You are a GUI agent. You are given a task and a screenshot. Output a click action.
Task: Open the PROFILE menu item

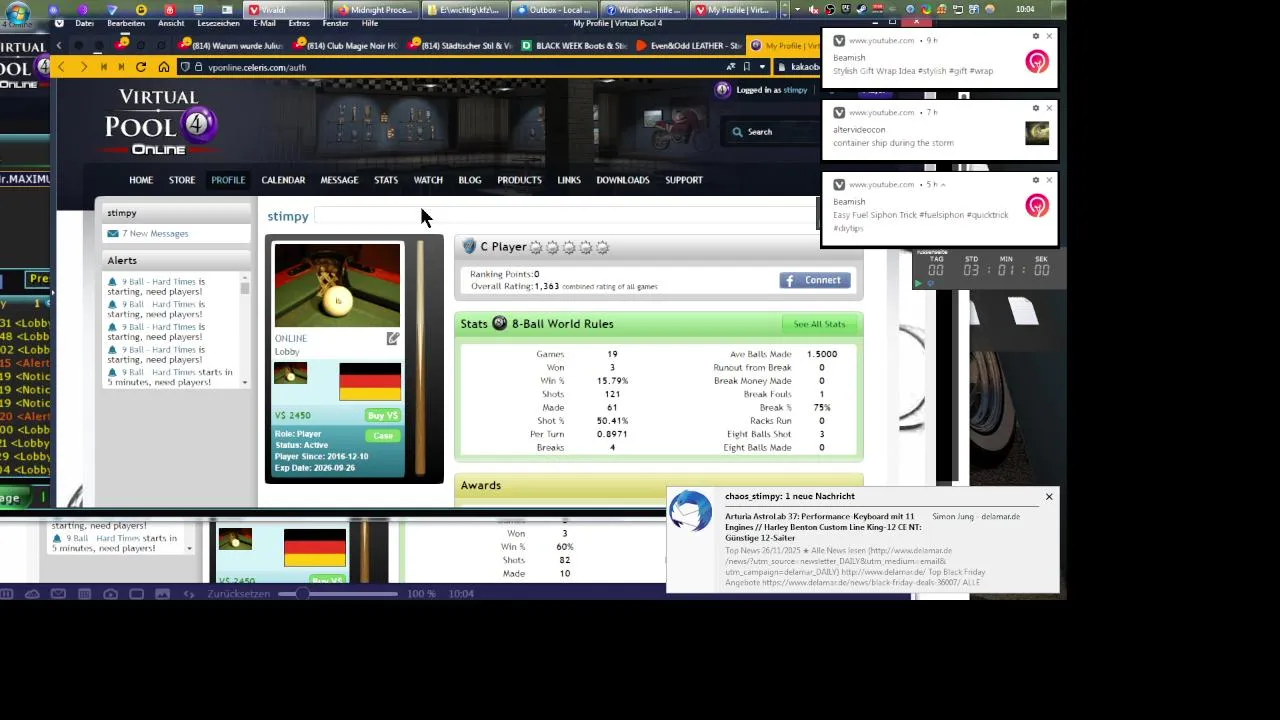(x=228, y=180)
